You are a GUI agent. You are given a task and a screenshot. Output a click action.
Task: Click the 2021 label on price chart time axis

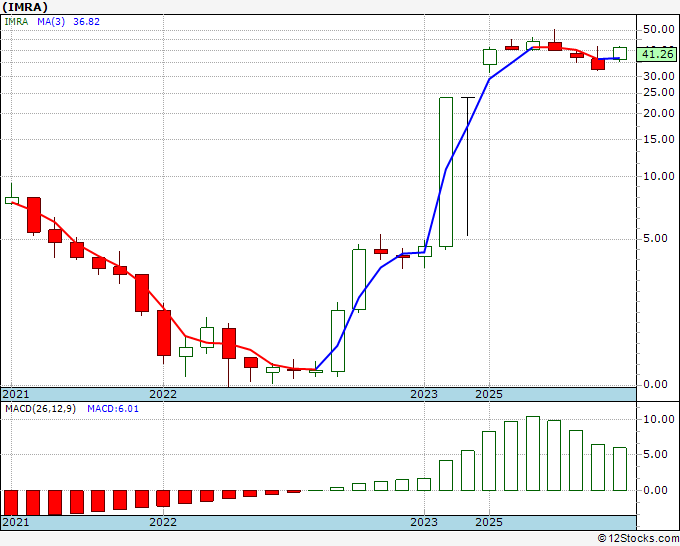point(16,394)
